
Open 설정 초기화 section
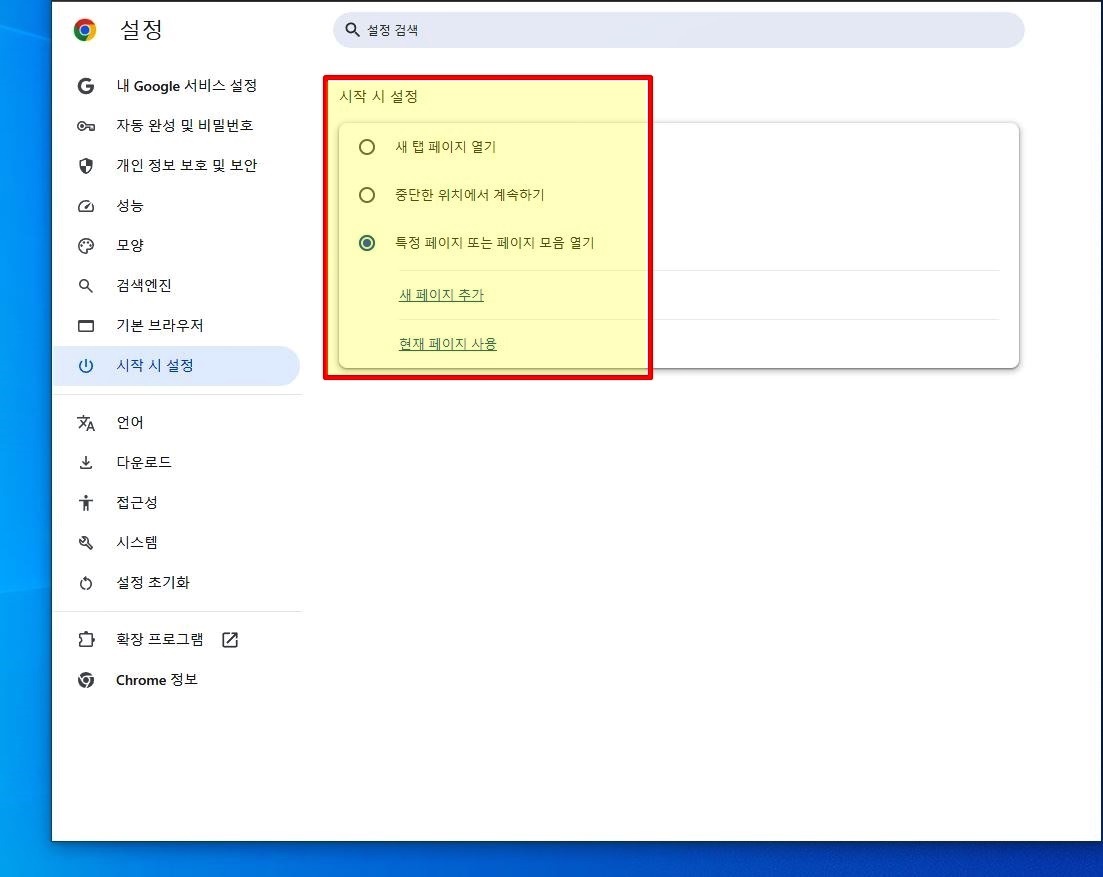coord(177,583)
